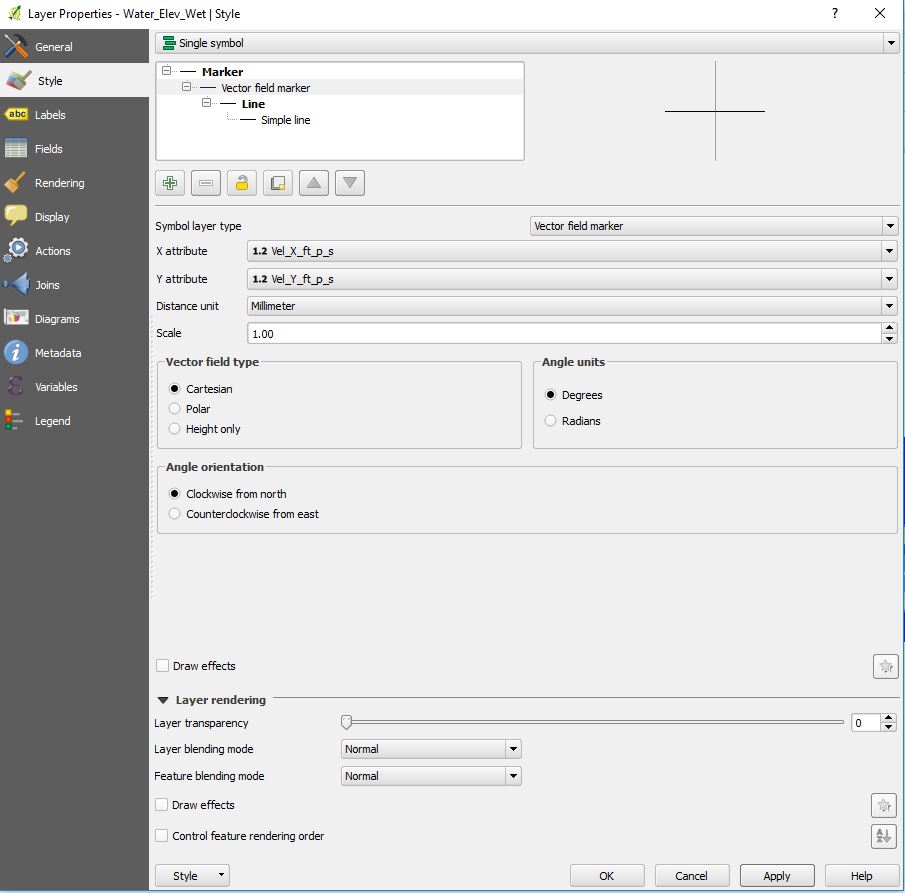Move the symbol layer up
The width and height of the screenshot is (905, 893).
tap(314, 183)
